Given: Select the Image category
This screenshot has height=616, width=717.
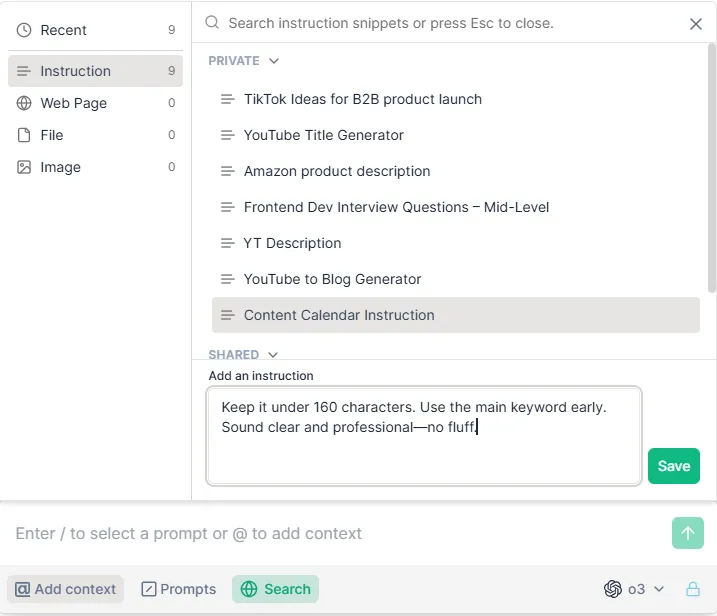Looking at the screenshot, I should point(95,167).
